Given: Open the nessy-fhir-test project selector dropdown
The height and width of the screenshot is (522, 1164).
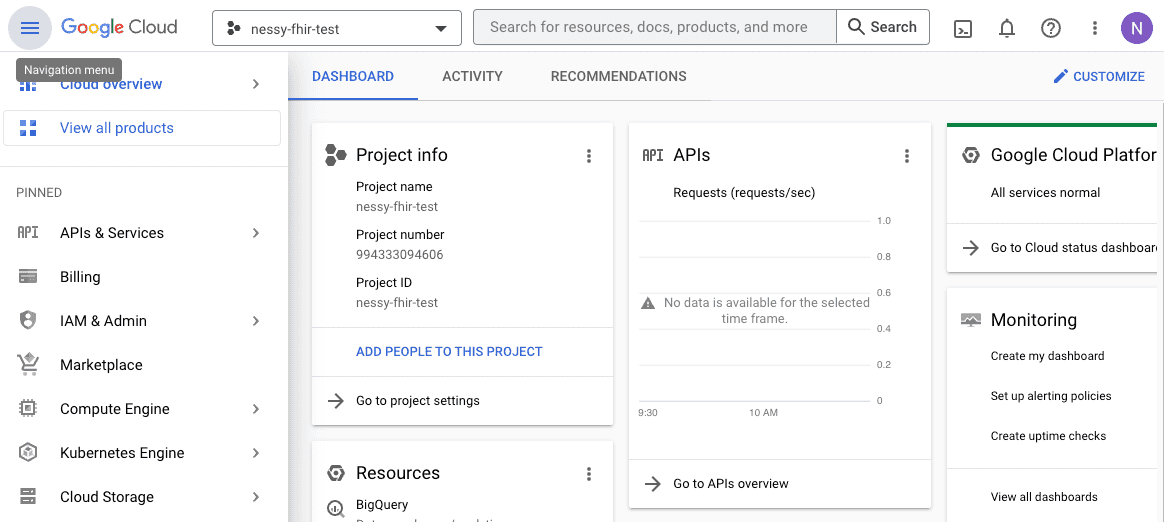Looking at the screenshot, I should (x=336, y=28).
